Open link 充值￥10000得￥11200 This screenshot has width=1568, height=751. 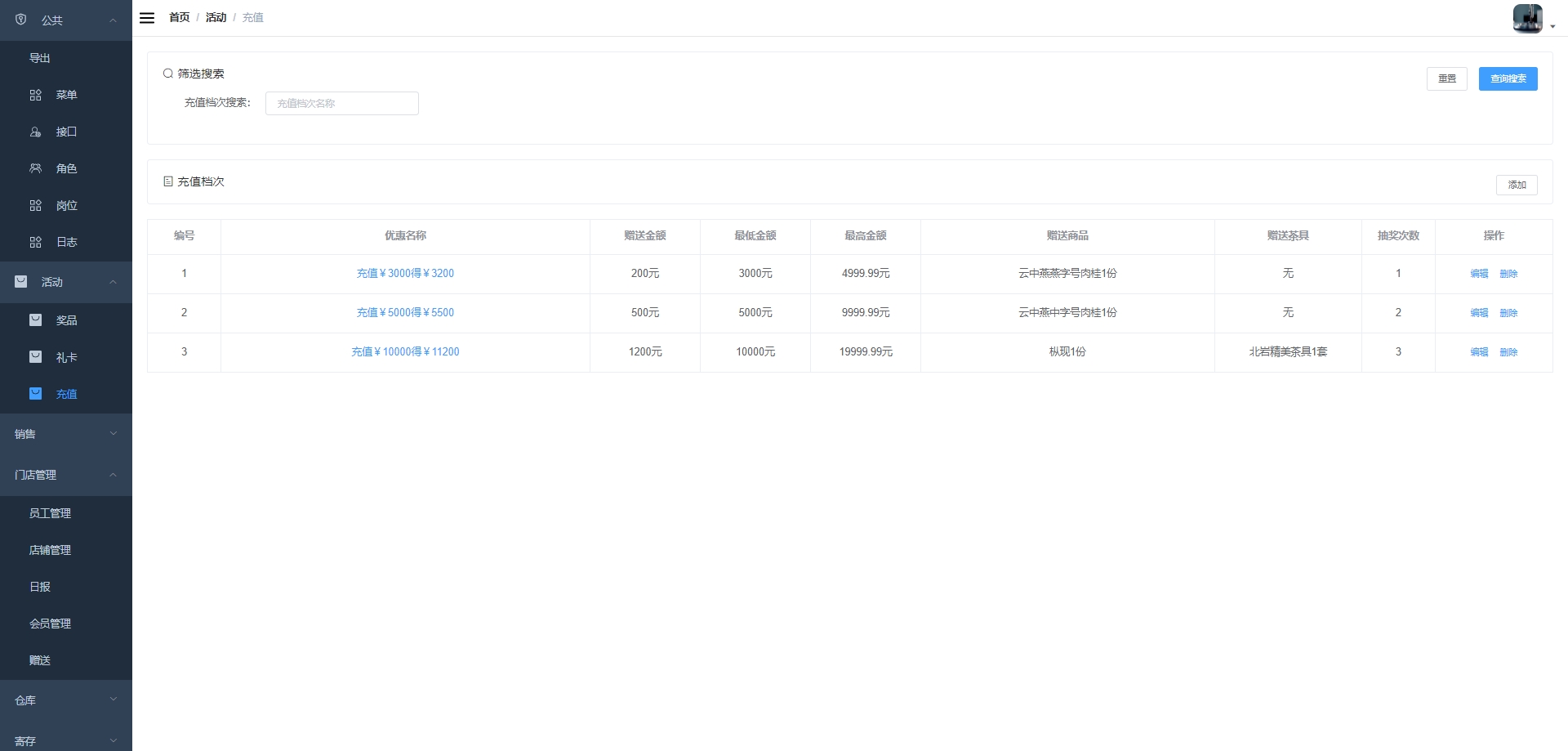405,351
